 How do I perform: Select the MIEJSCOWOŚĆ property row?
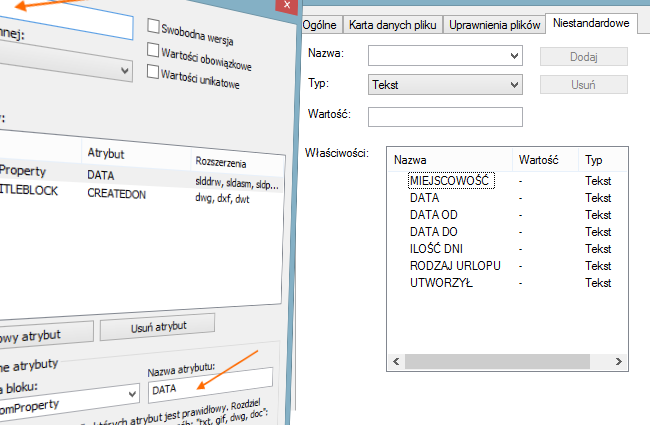coord(508,181)
